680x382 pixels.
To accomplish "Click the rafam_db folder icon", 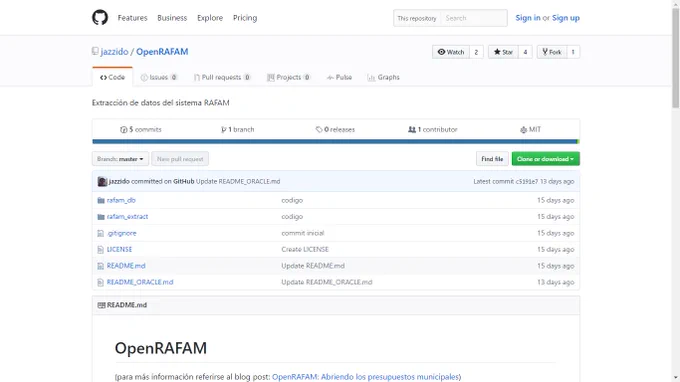I will [x=101, y=200].
